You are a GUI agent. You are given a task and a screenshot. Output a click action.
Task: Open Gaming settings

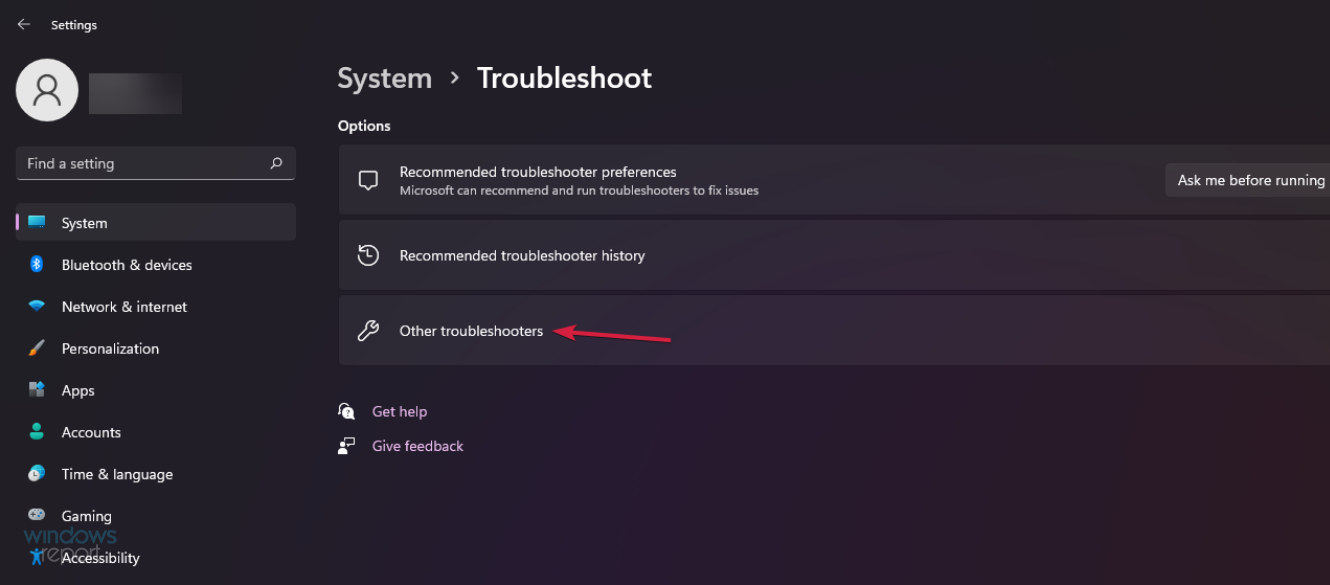[x=86, y=516]
